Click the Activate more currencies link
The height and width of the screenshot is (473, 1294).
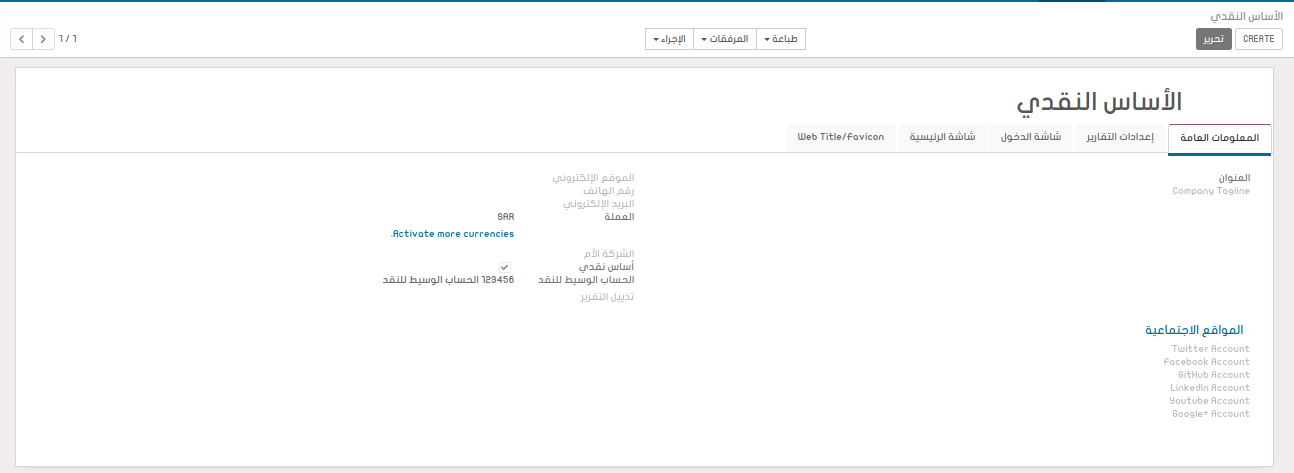452,234
